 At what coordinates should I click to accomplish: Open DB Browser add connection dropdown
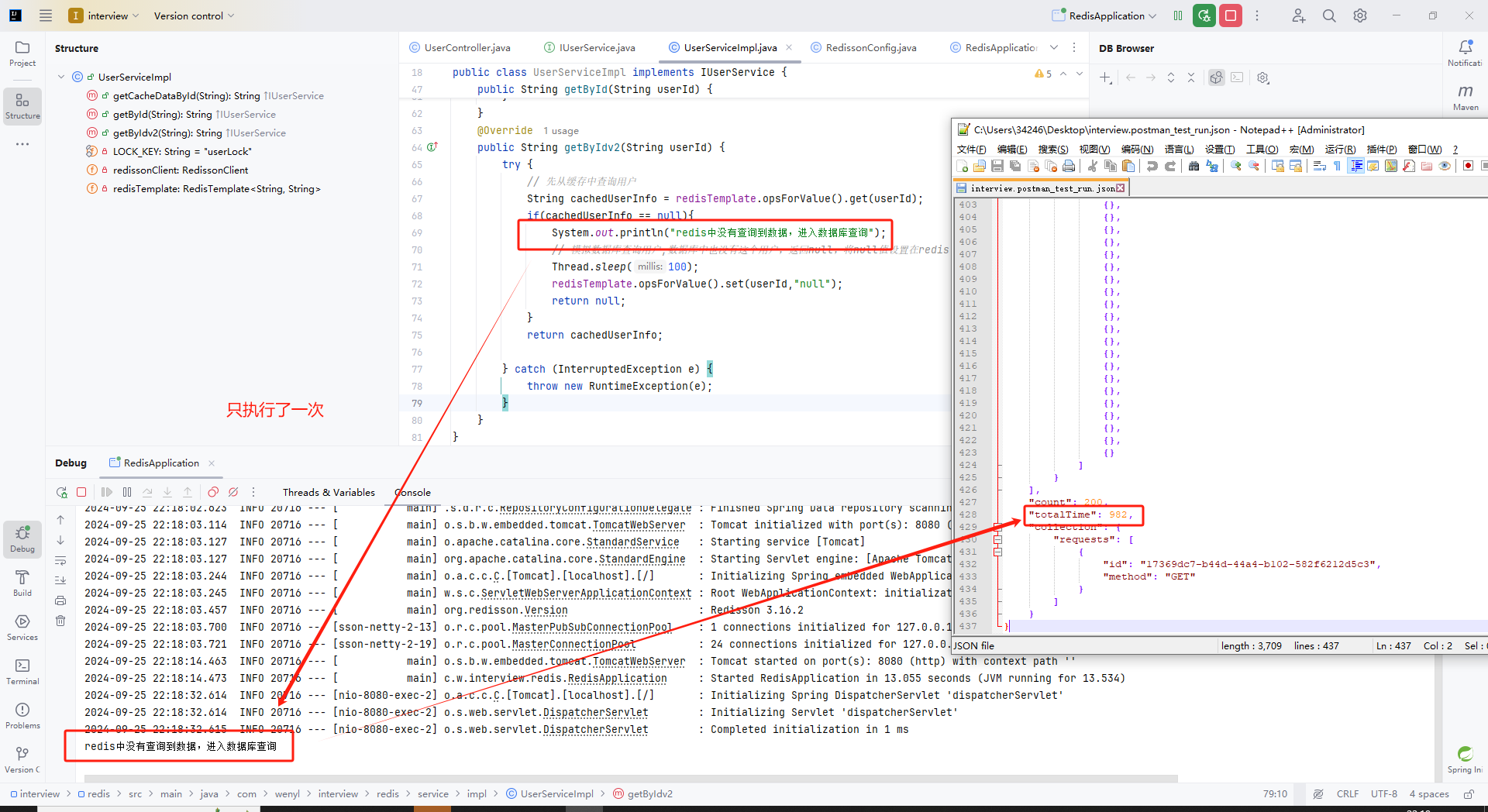[1106, 77]
